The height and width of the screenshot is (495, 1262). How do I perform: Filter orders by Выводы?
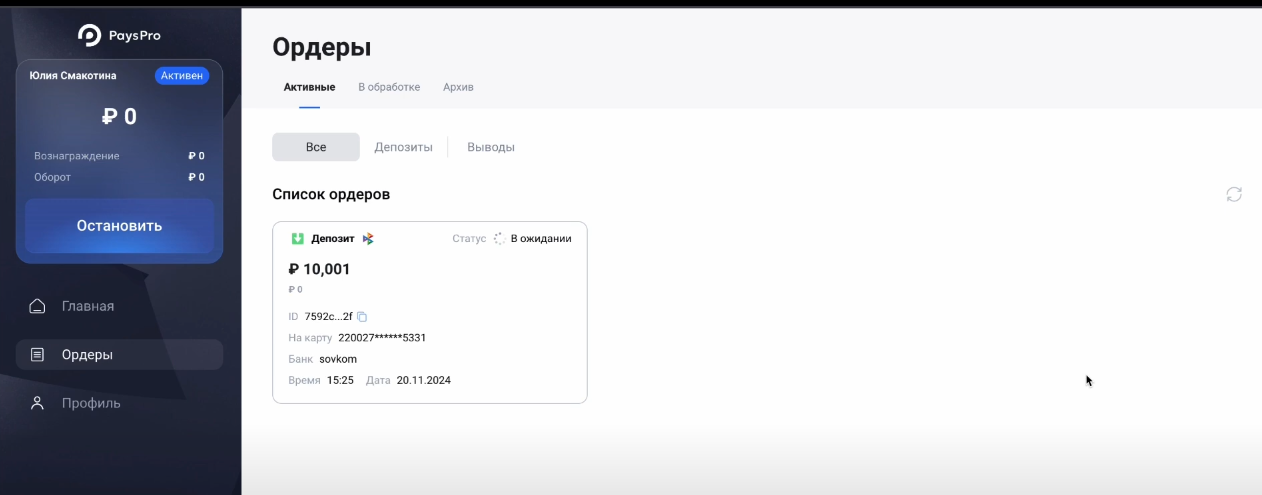(x=491, y=147)
